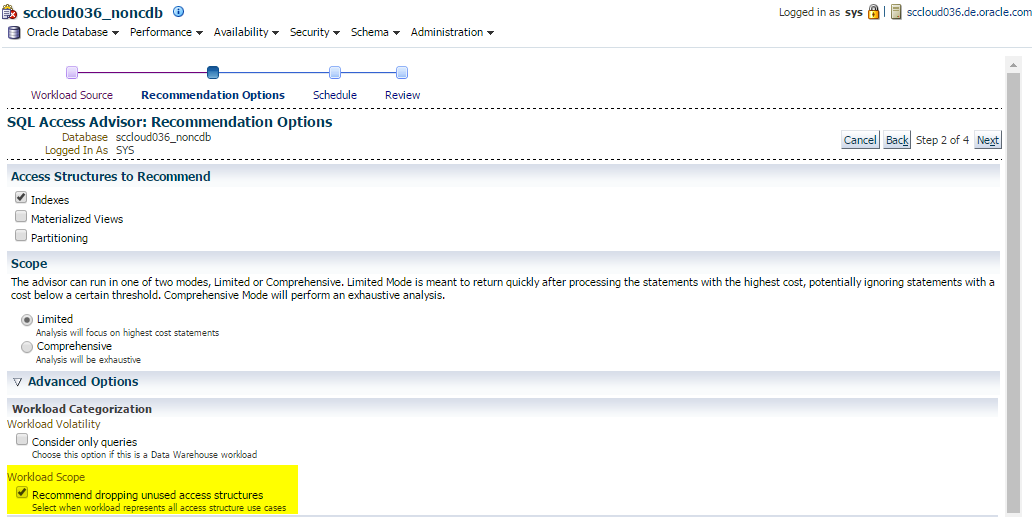Uncheck the Indexes checkbox

21,198
